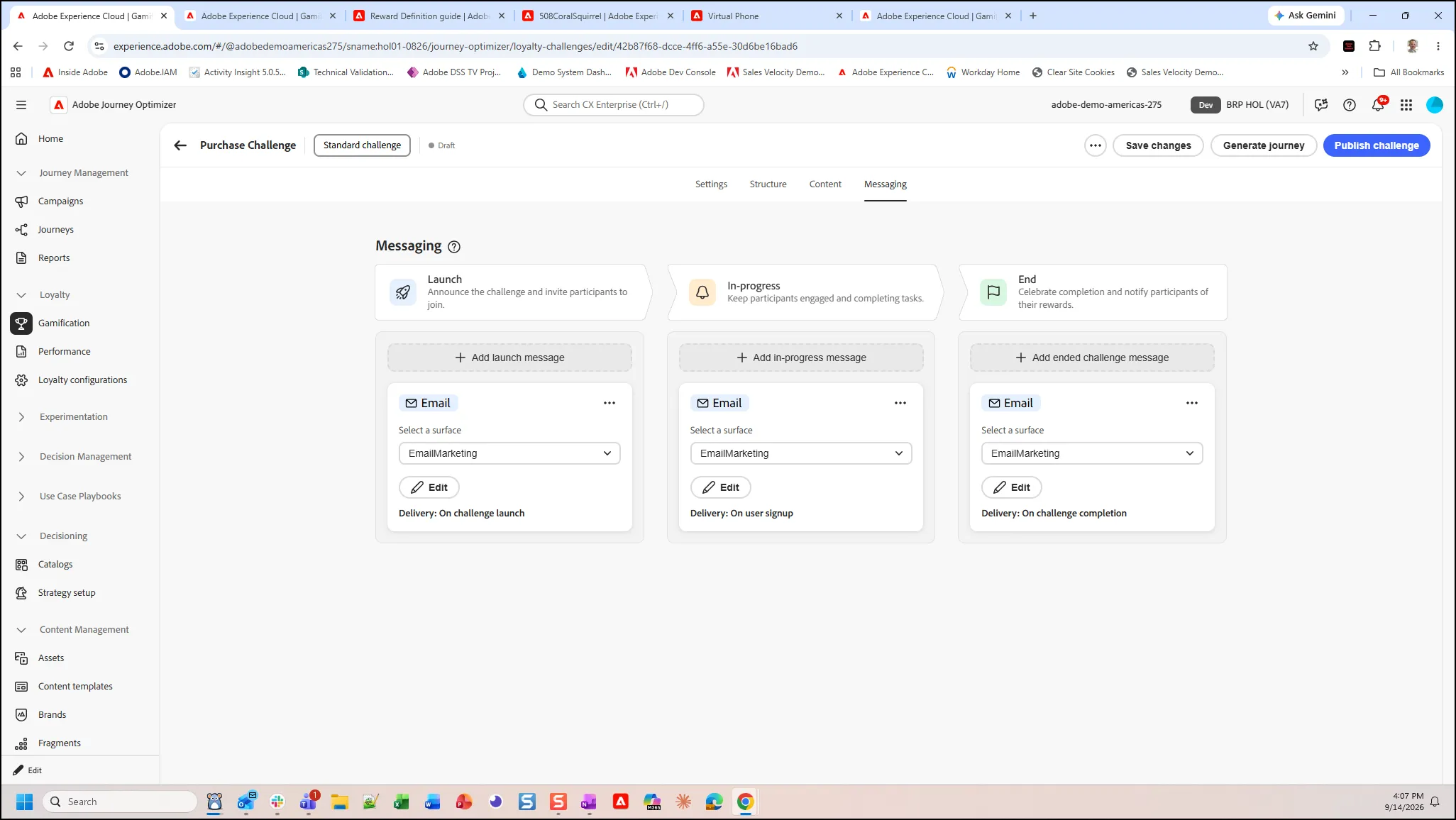Open the End email surface dropdown

(x=1092, y=453)
